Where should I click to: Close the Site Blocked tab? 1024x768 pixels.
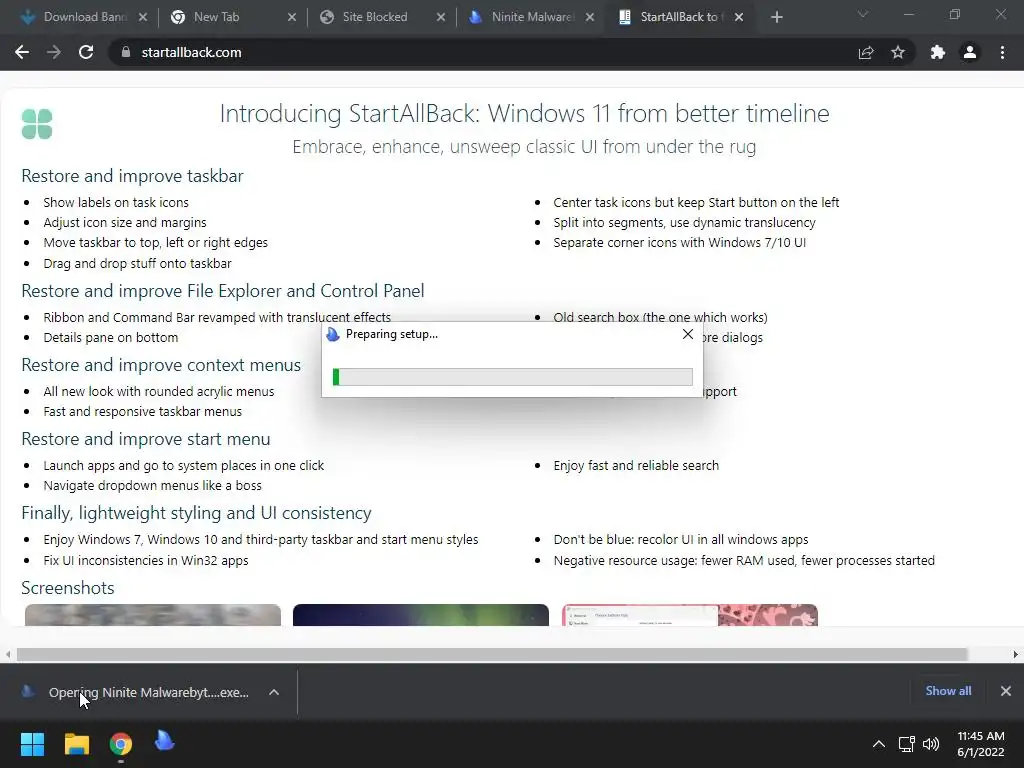pyautogui.click(x=441, y=17)
